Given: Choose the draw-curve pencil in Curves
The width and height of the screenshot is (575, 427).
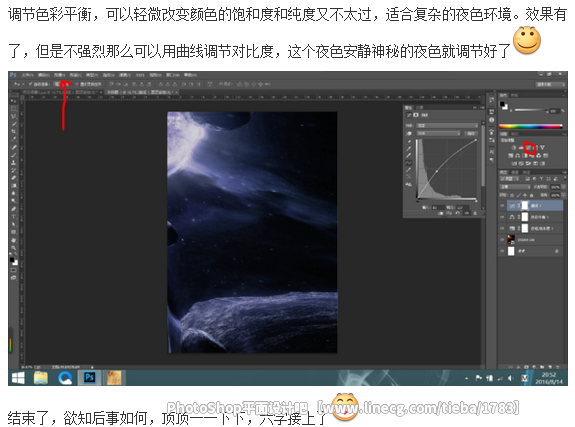Looking at the screenshot, I should pos(409,169).
